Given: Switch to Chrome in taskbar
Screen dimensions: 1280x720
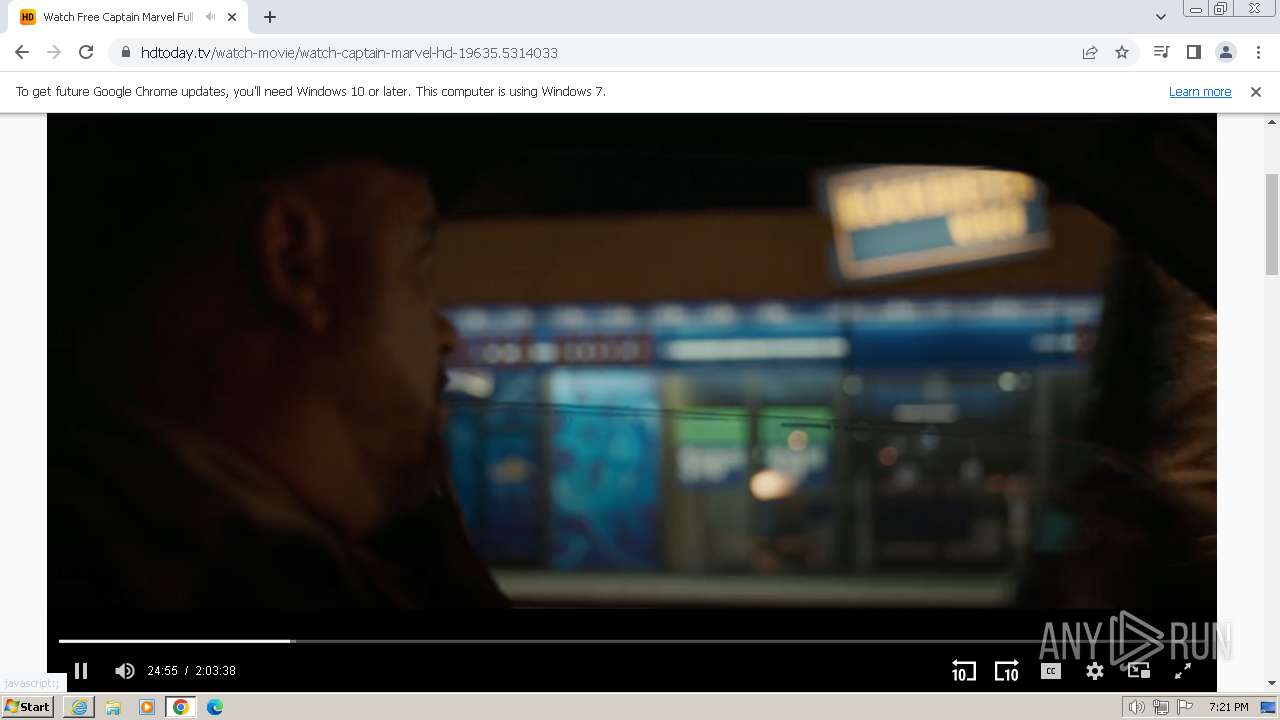Looking at the screenshot, I should pyautogui.click(x=181, y=707).
